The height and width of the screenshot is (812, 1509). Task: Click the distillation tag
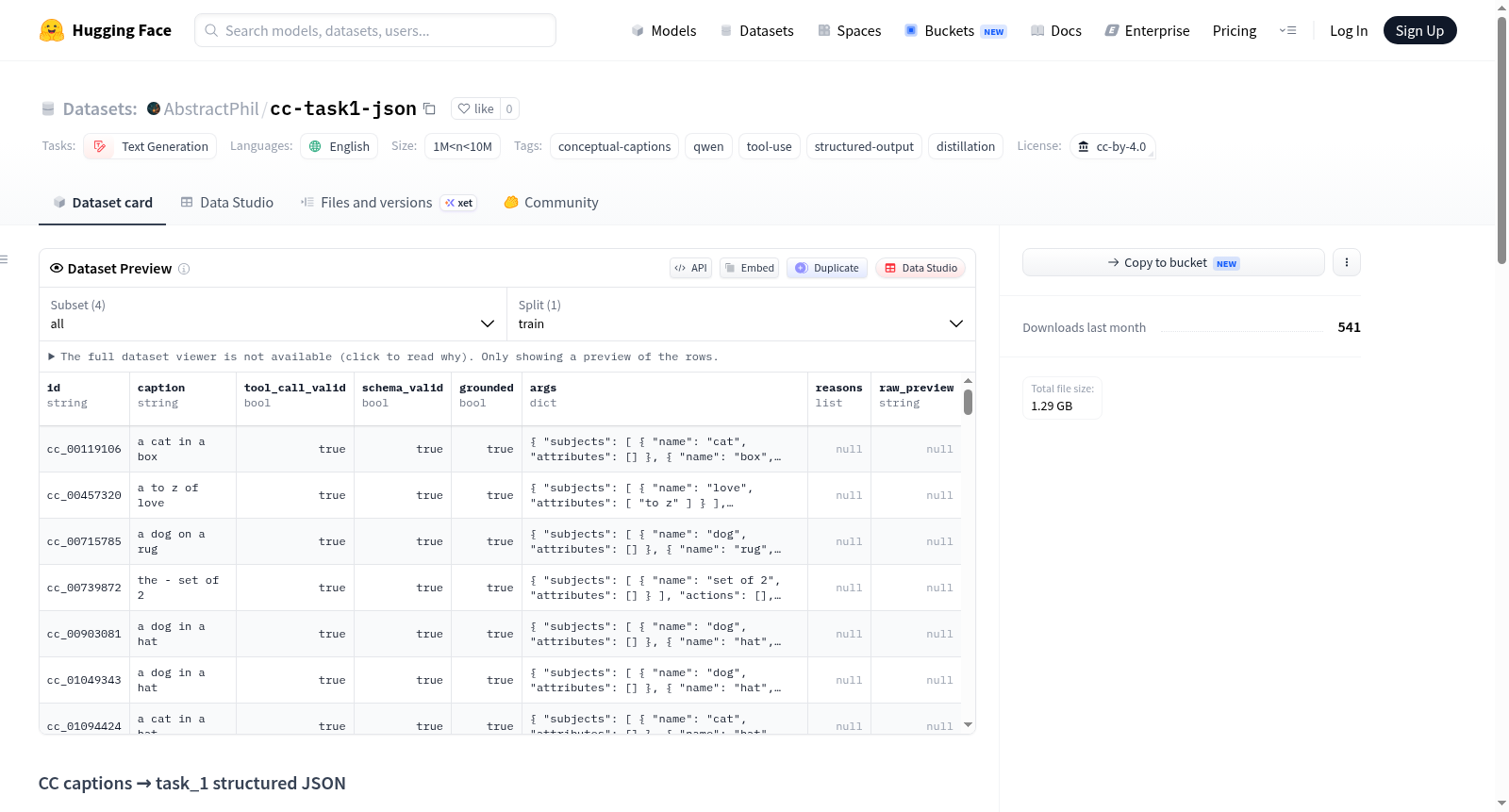pos(966,146)
